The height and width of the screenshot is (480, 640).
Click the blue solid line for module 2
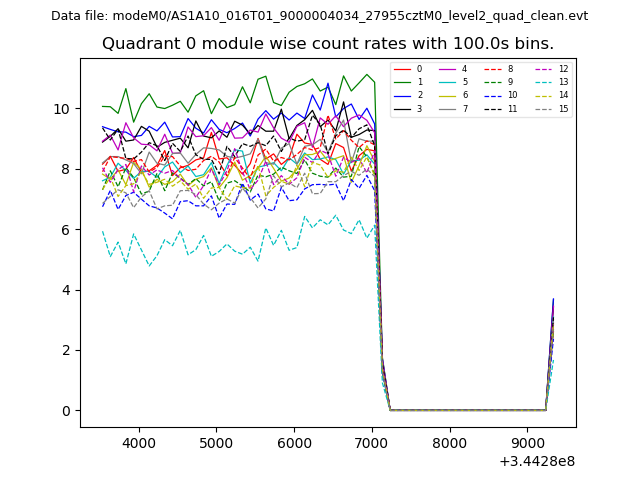402,95
